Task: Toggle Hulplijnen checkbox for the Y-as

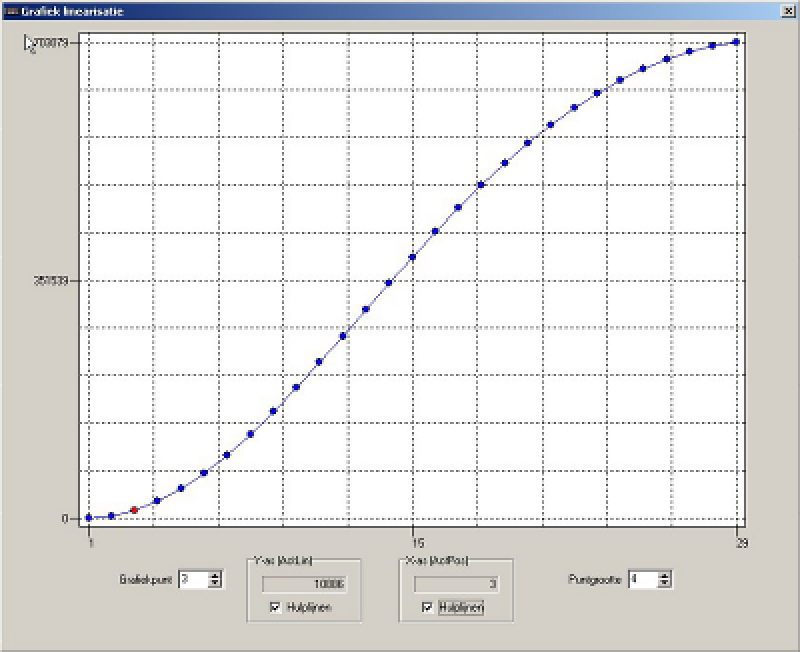Action: [x=275, y=607]
